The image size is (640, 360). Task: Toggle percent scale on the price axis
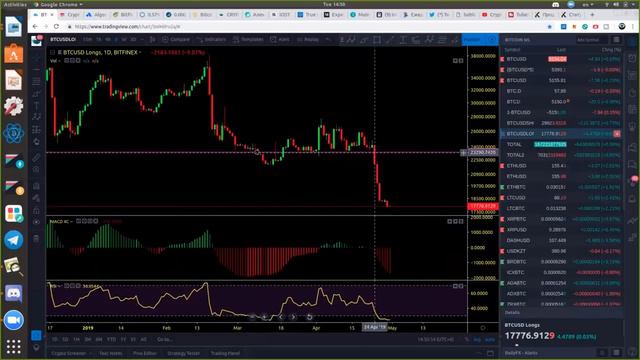click(x=467, y=340)
